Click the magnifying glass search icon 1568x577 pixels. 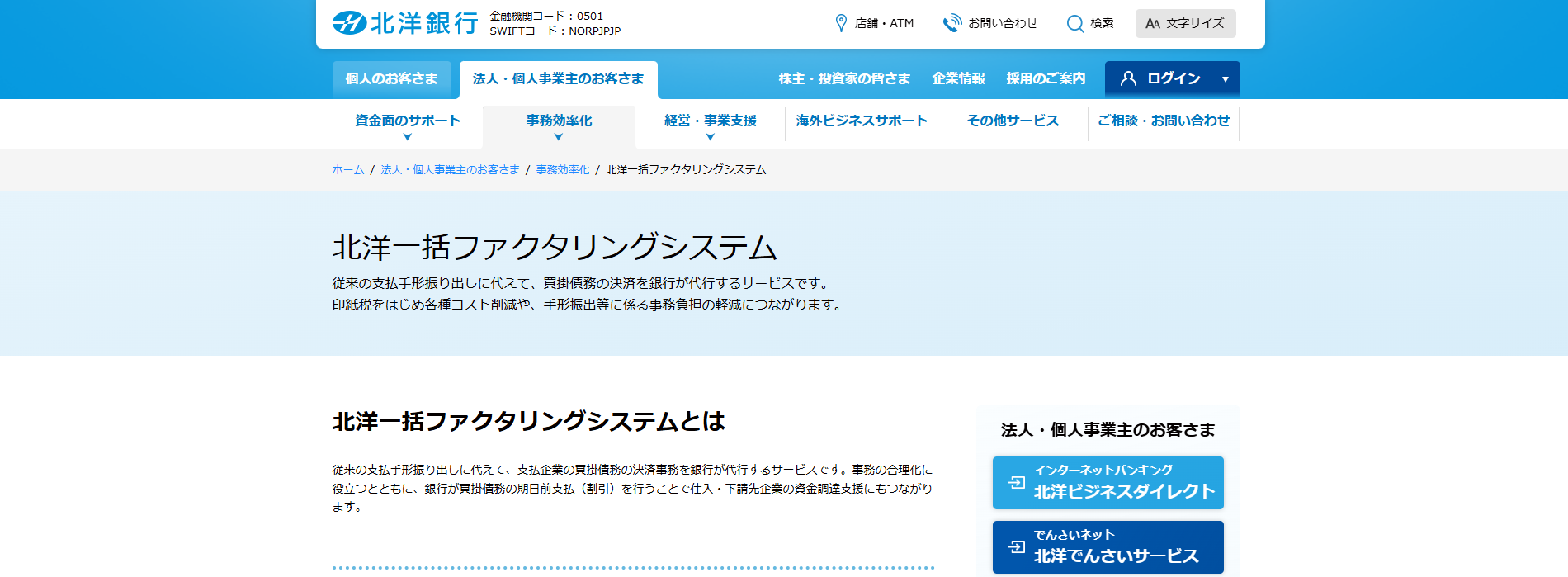pos(1074,24)
